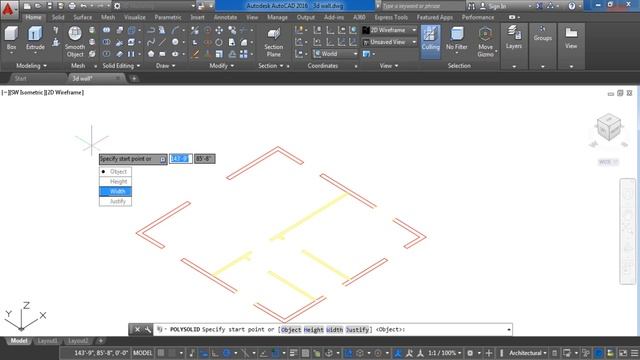Click the Move tool icon in Modify panel
The height and width of the screenshot is (360, 640).
219,30
